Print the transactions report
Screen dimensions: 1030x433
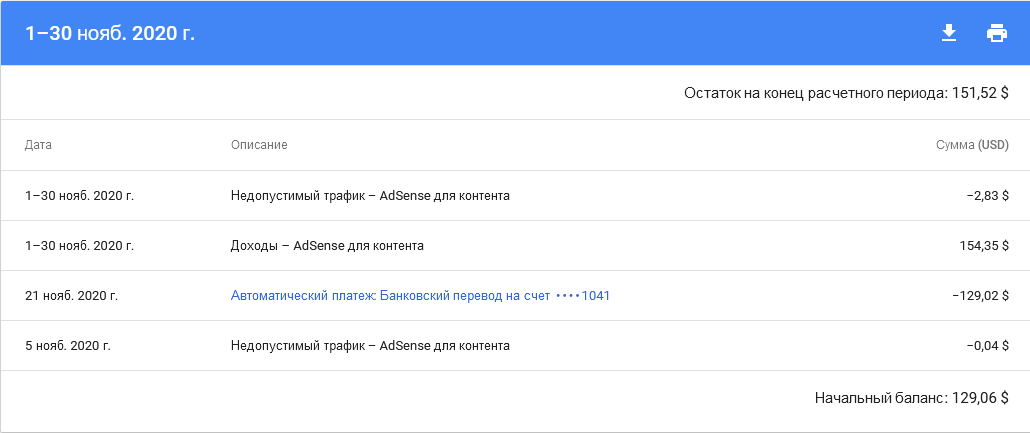click(x=996, y=33)
